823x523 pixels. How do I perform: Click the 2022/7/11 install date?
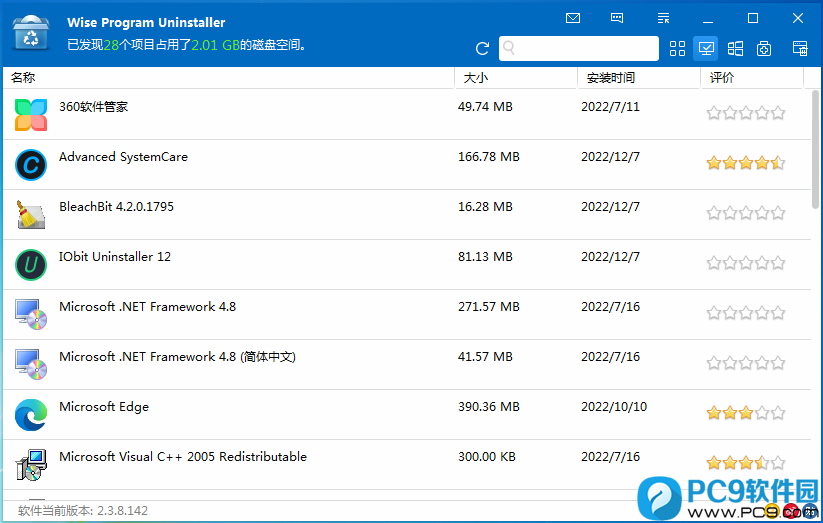[x=610, y=107]
